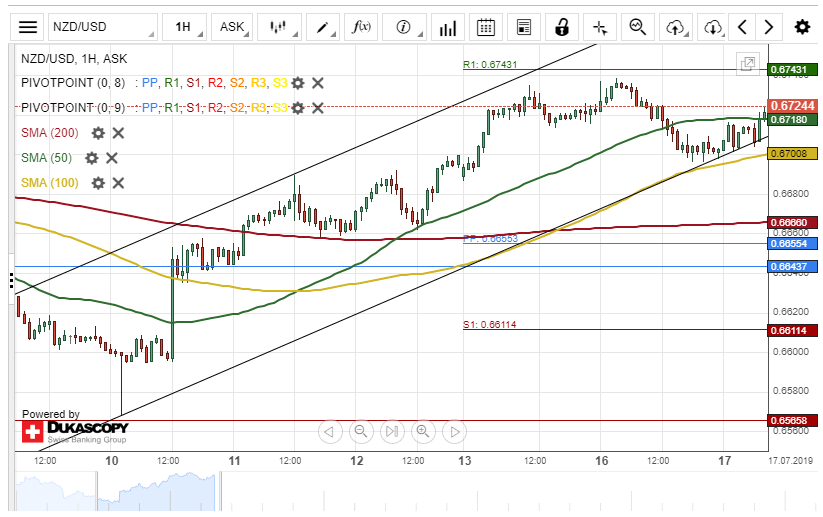Viewport: 823px width, 517px height.
Task: Change the ASK price side dropdown
Action: 236,27
